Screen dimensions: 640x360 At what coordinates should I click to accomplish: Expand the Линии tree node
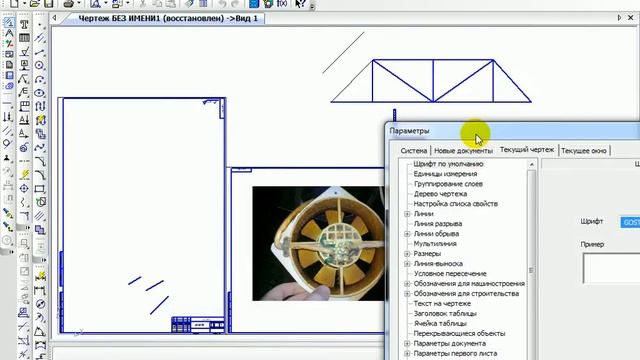click(407, 214)
